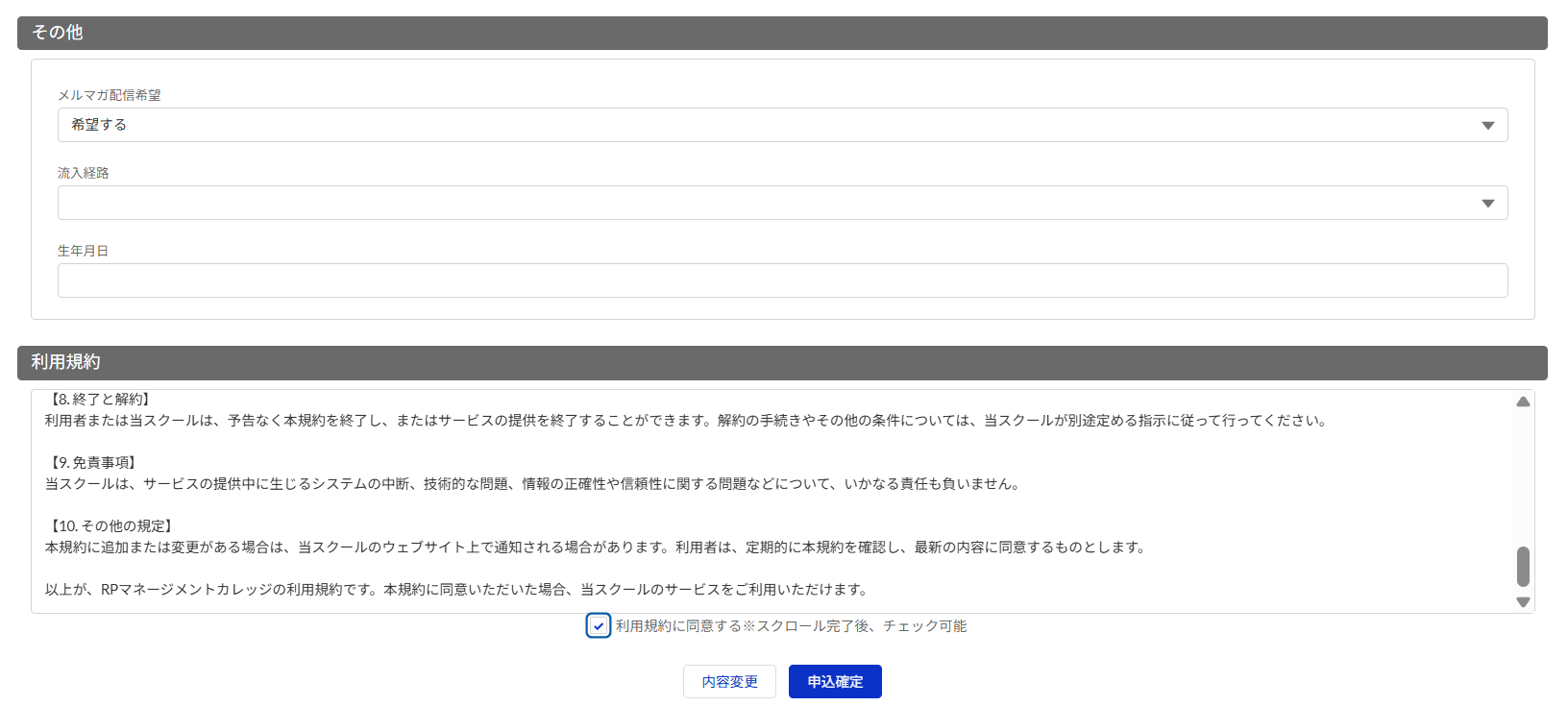Click the 生年月日 field label
This screenshot has width=1568, height=706.
point(84,251)
